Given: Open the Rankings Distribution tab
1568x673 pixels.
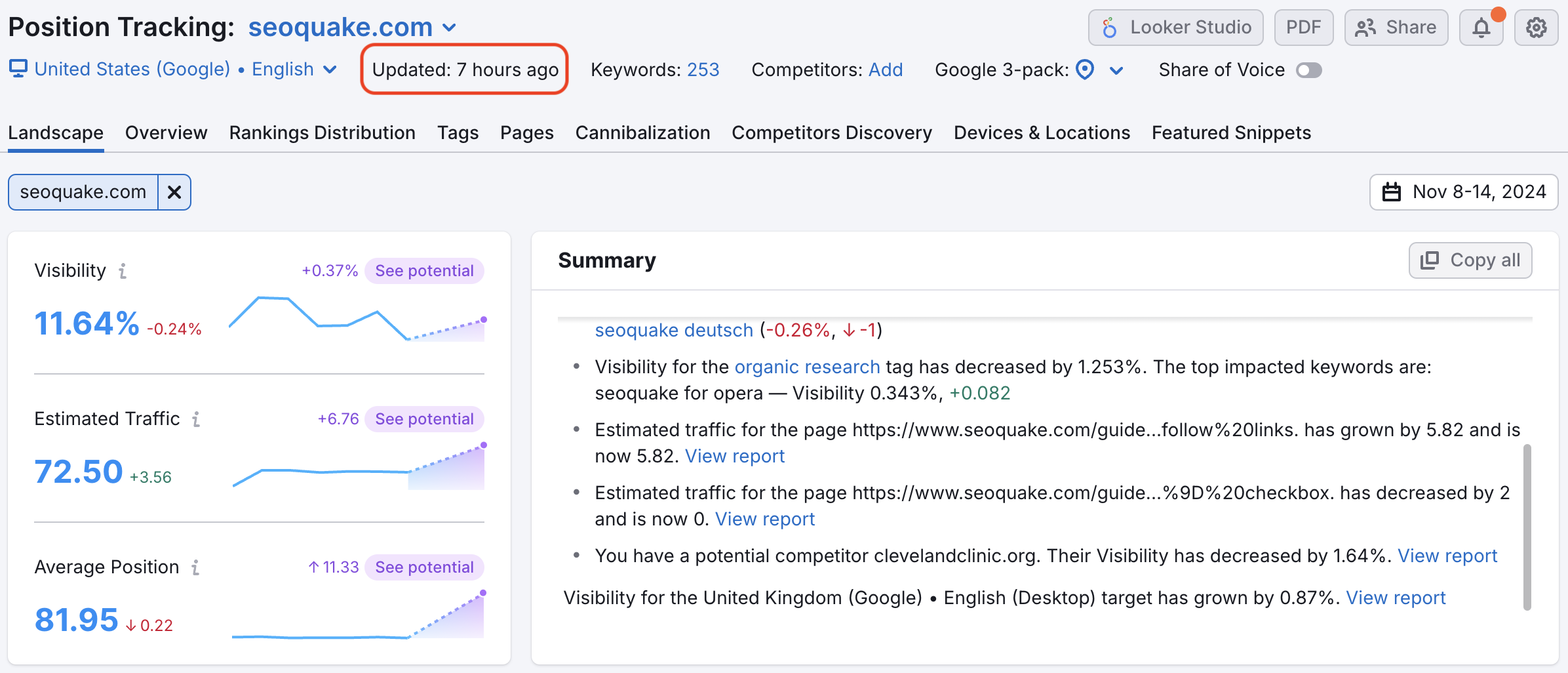Looking at the screenshot, I should point(323,133).
